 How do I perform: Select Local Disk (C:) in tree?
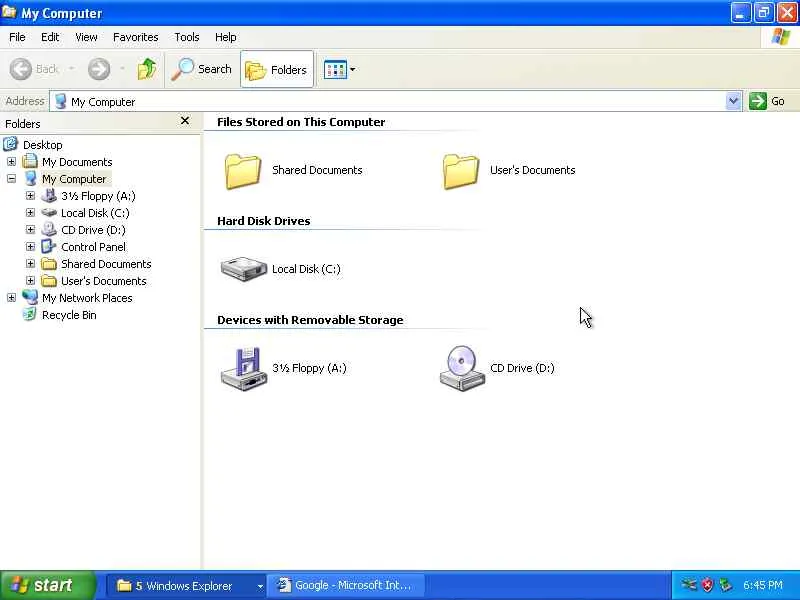(x=95, y=213)
